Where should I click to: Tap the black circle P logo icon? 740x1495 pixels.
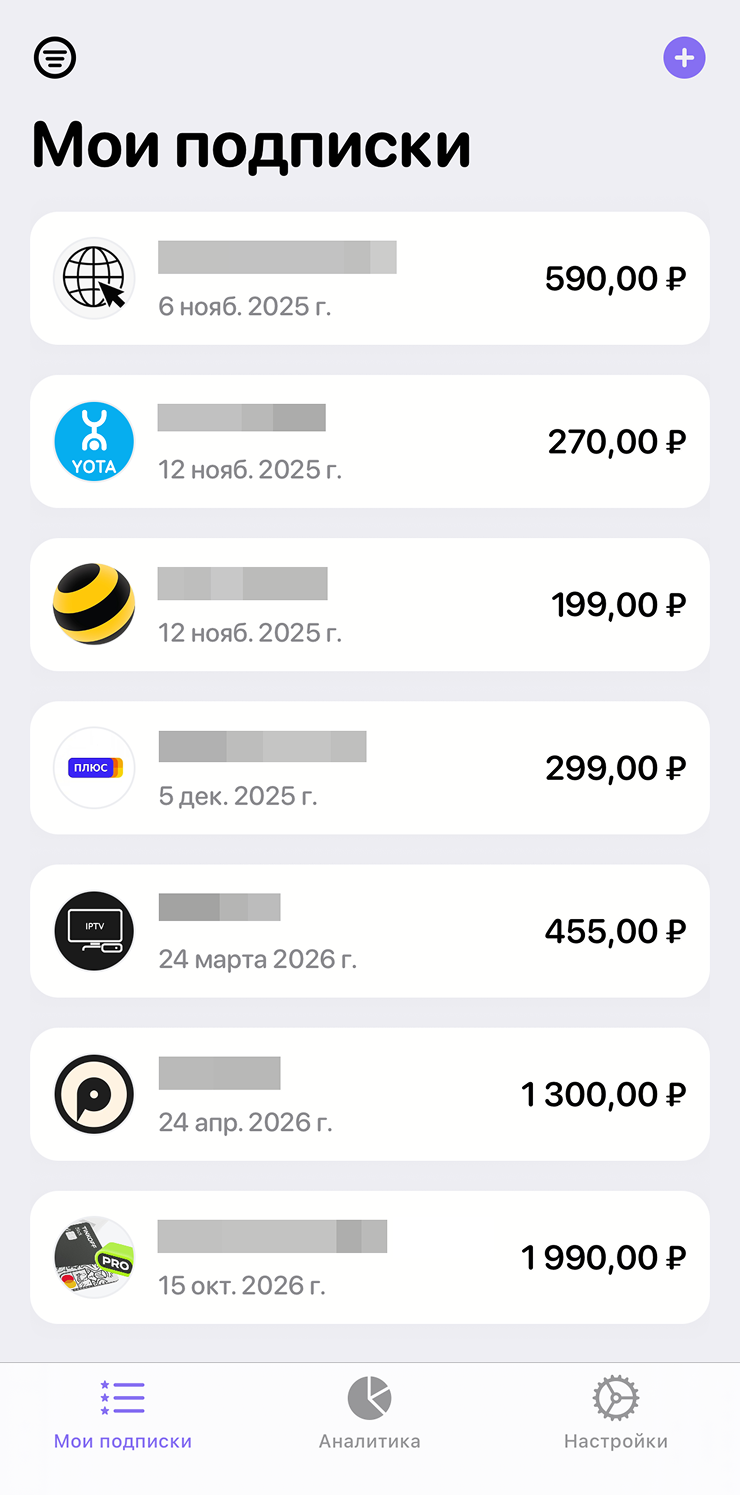[x=94, y=1094]
